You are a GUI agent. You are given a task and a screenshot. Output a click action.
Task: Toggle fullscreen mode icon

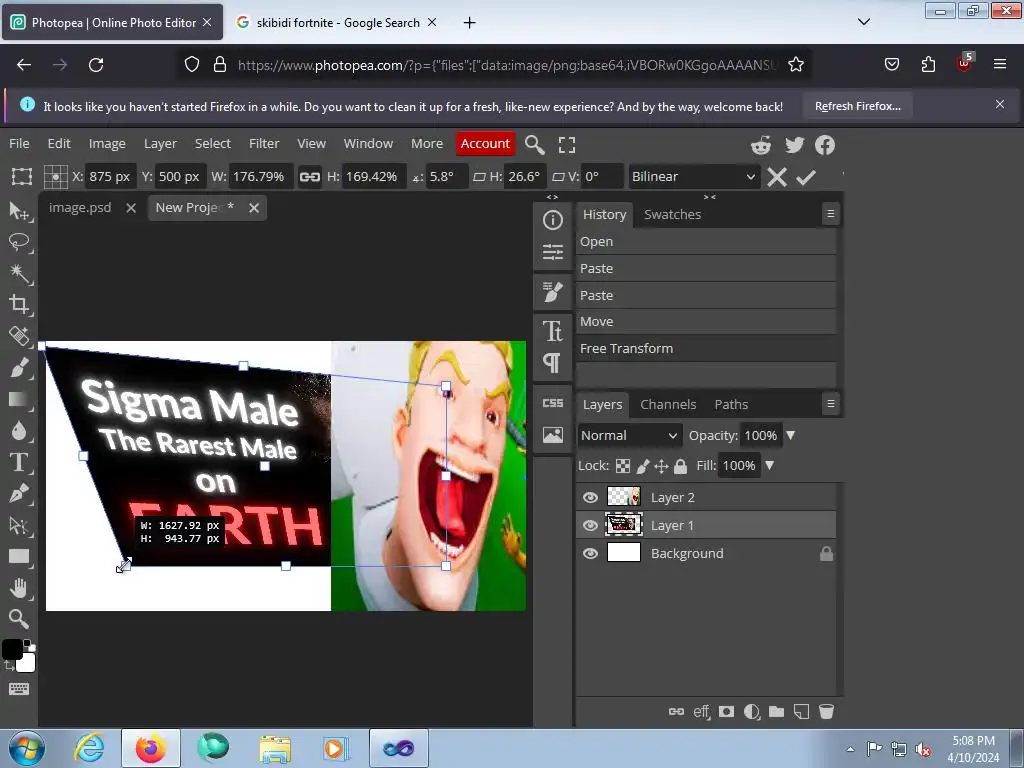(x=567, y=145)
